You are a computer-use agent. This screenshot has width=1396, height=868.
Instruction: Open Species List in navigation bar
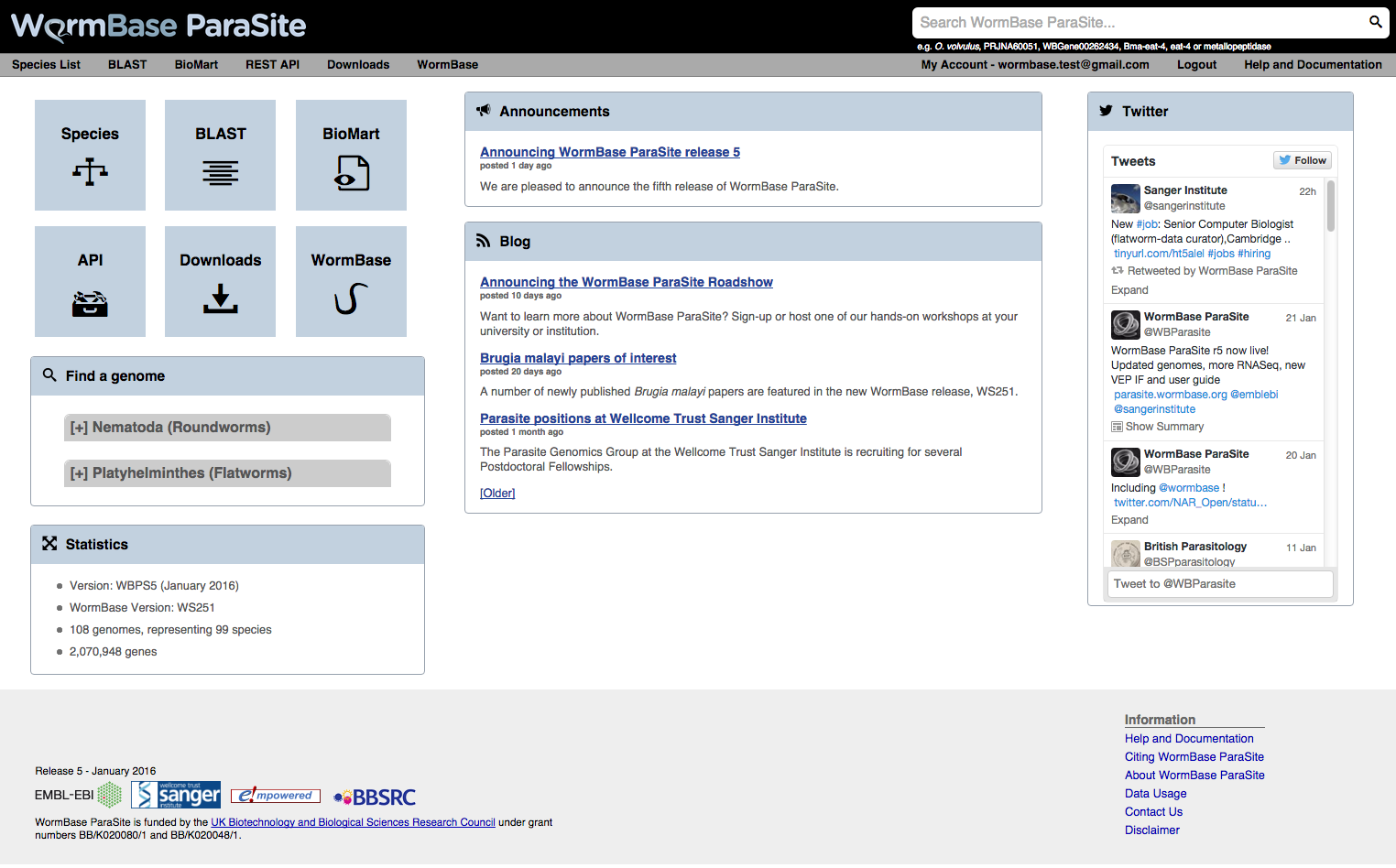point(46,65)
